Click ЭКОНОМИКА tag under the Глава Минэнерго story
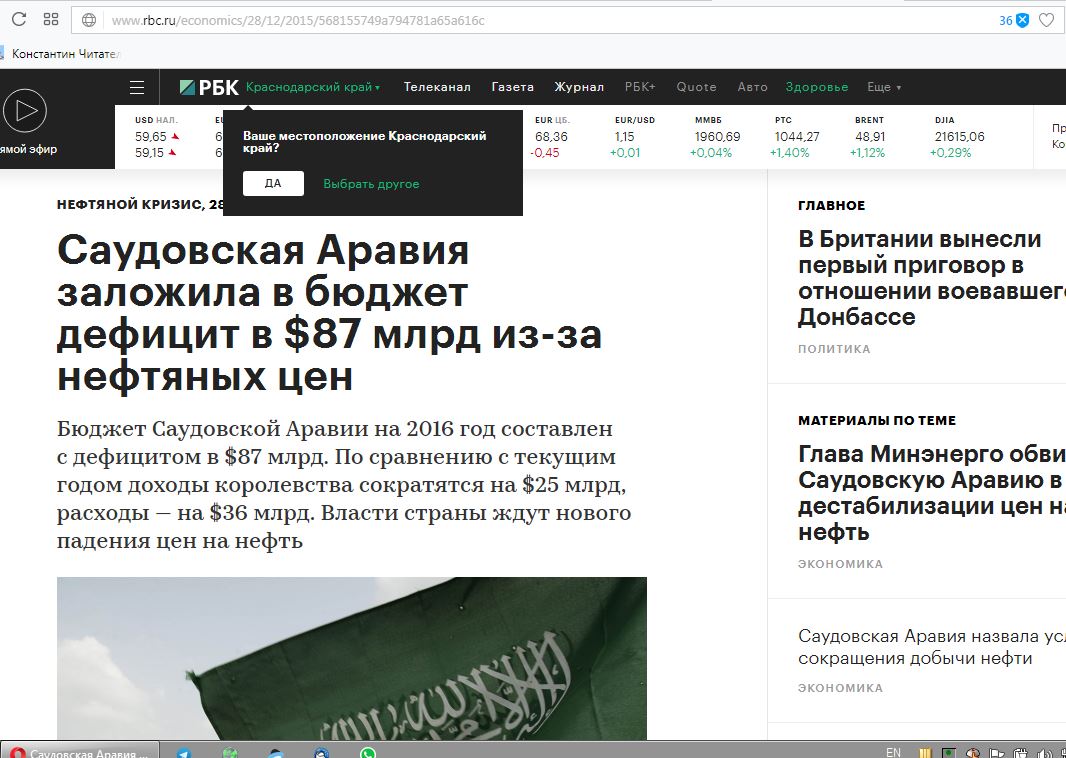The width and height of the screenshot is (1066, 758). pos(840,564)
